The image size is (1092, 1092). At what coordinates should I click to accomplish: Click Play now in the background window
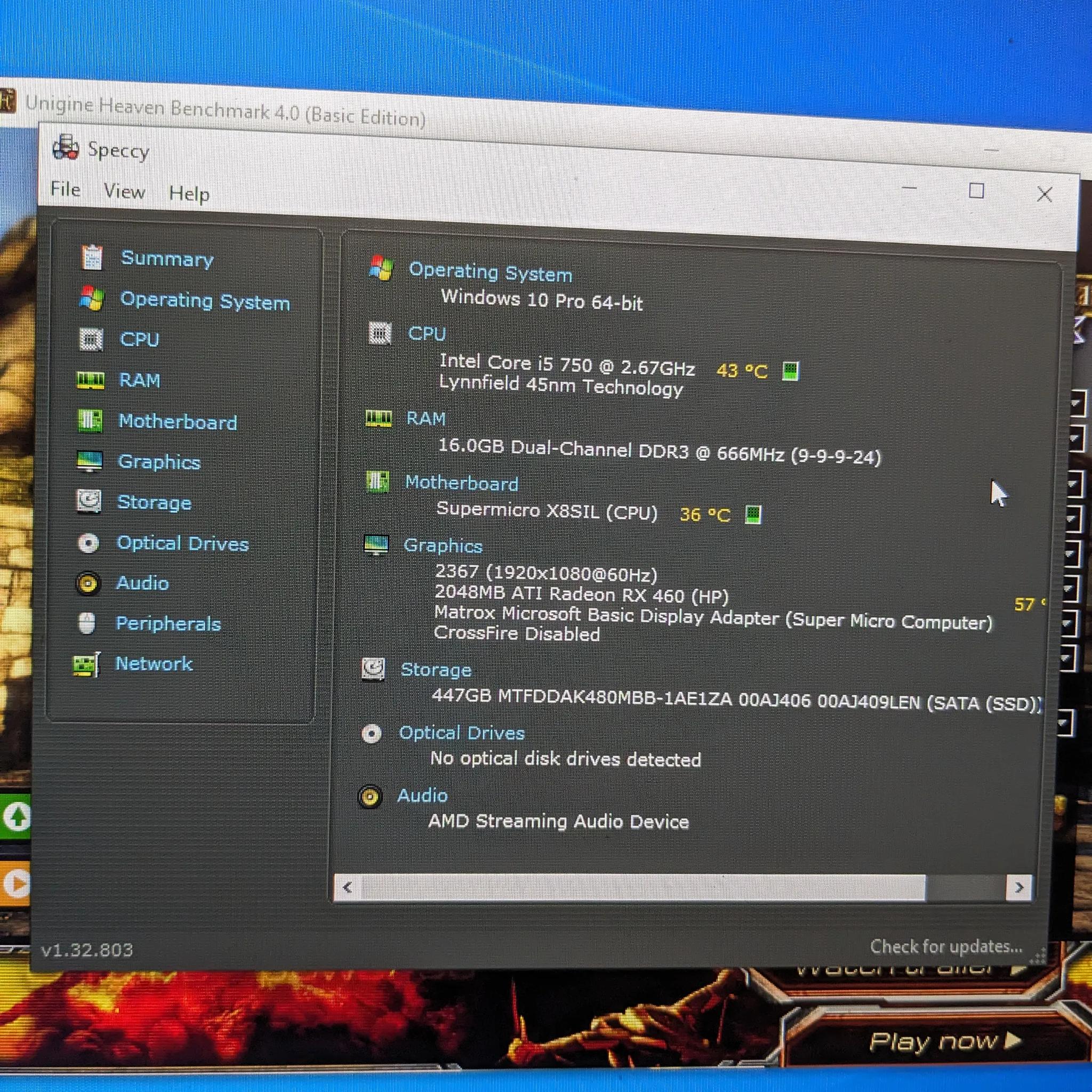945,1041
